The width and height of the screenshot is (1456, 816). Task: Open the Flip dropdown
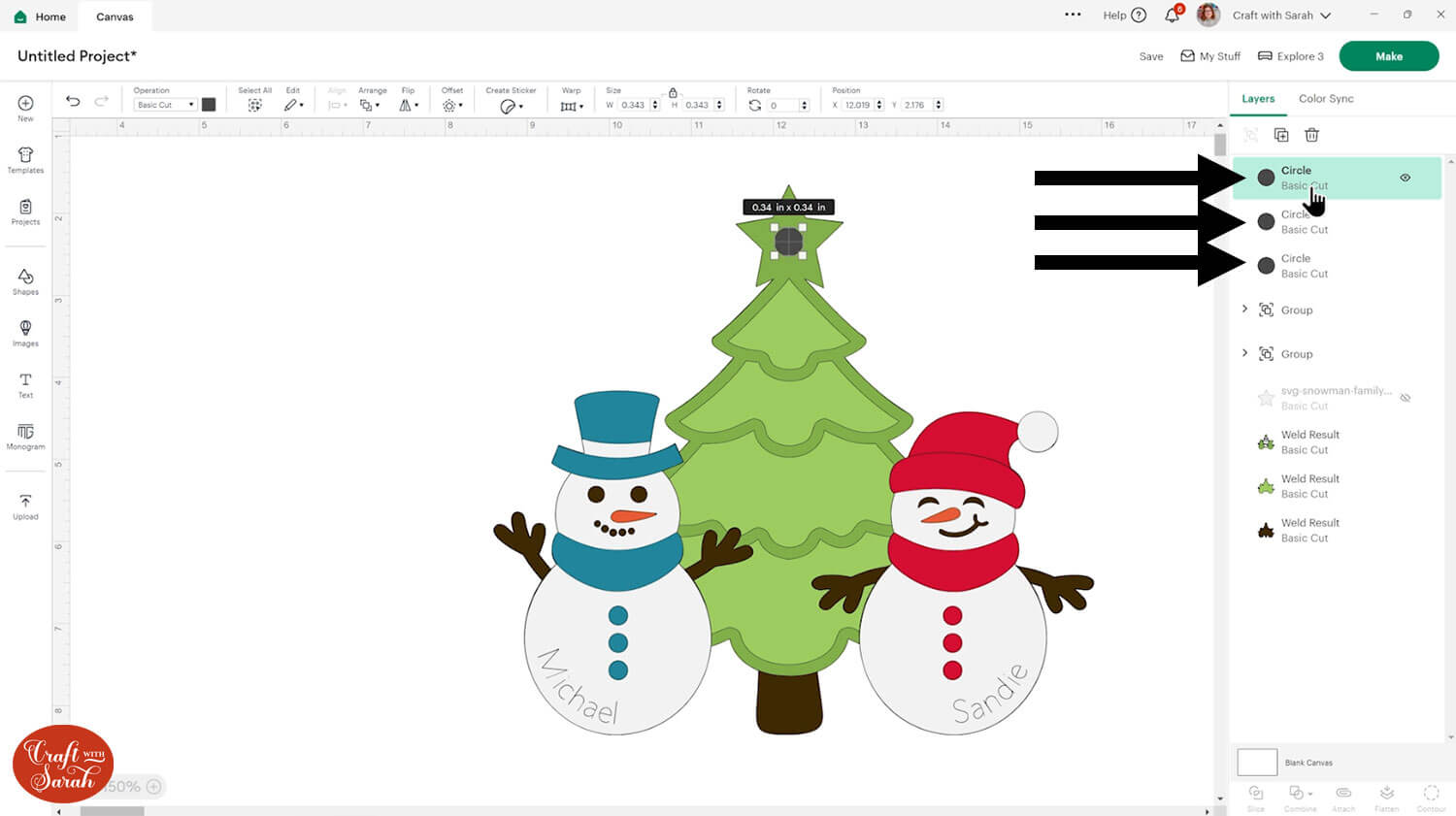(409, 105)
